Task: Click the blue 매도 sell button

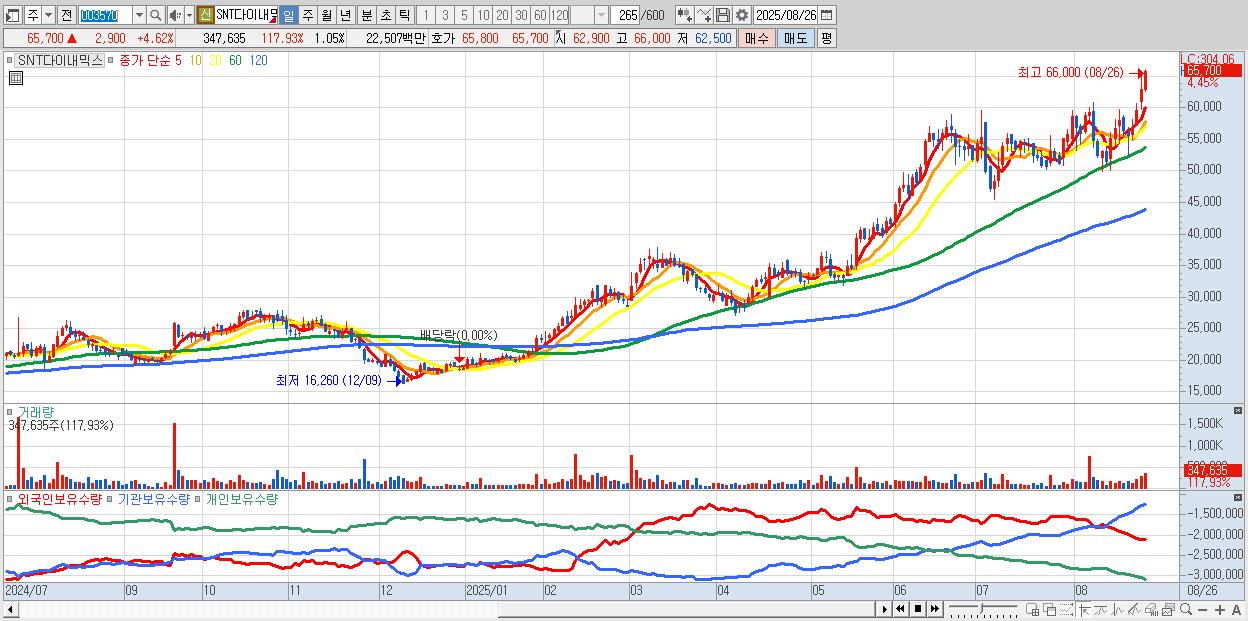Action: click(795, 38)
